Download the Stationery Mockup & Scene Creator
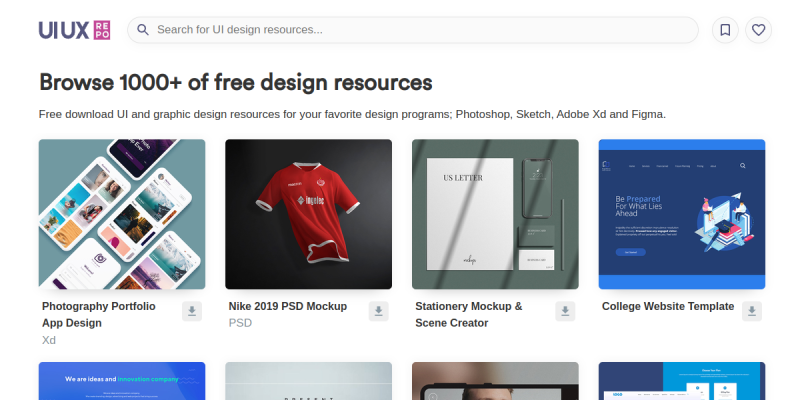This screenshot has width=800, height=400. click(x=565, y=311)
